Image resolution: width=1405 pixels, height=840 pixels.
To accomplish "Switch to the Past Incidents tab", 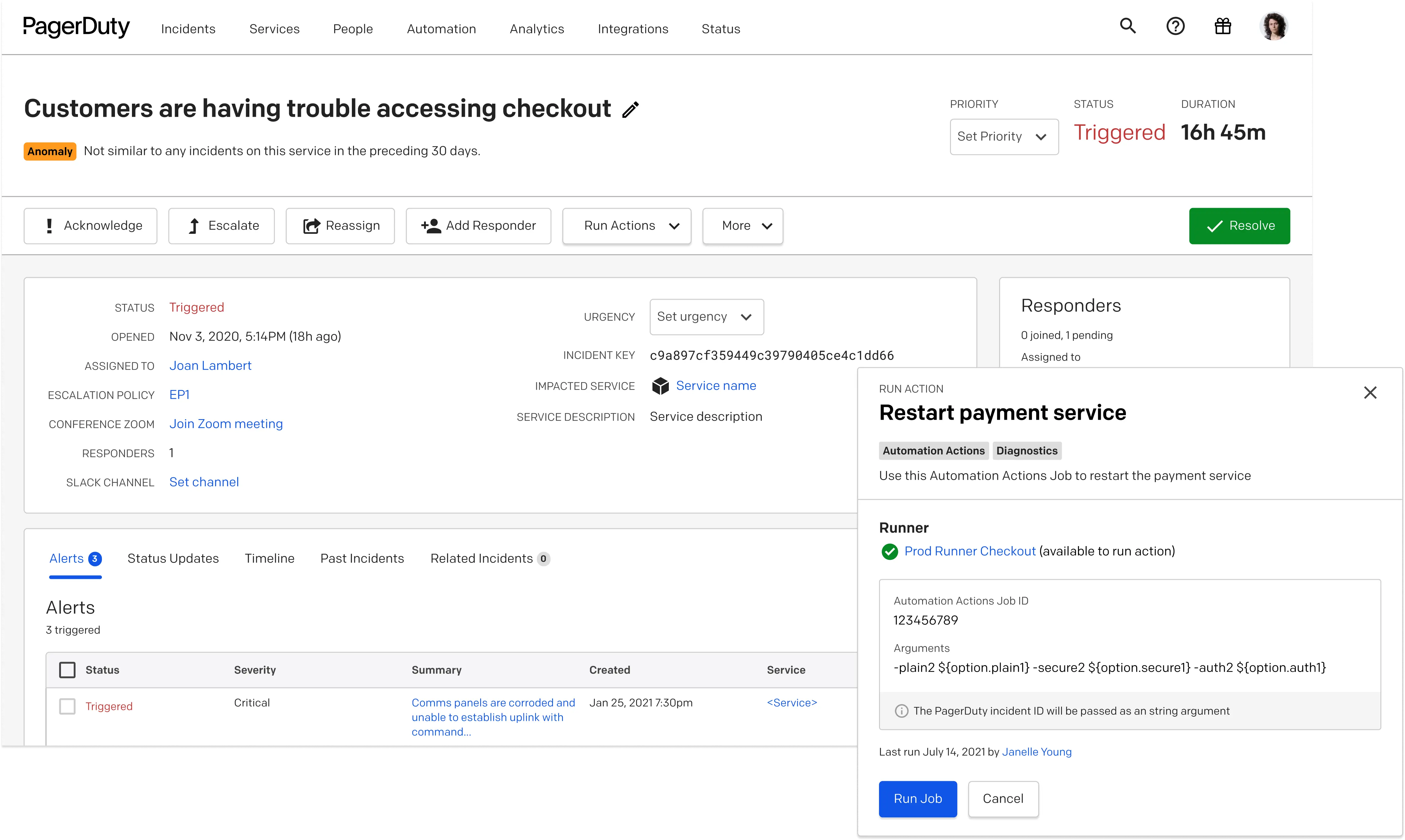I will [362, 559].
